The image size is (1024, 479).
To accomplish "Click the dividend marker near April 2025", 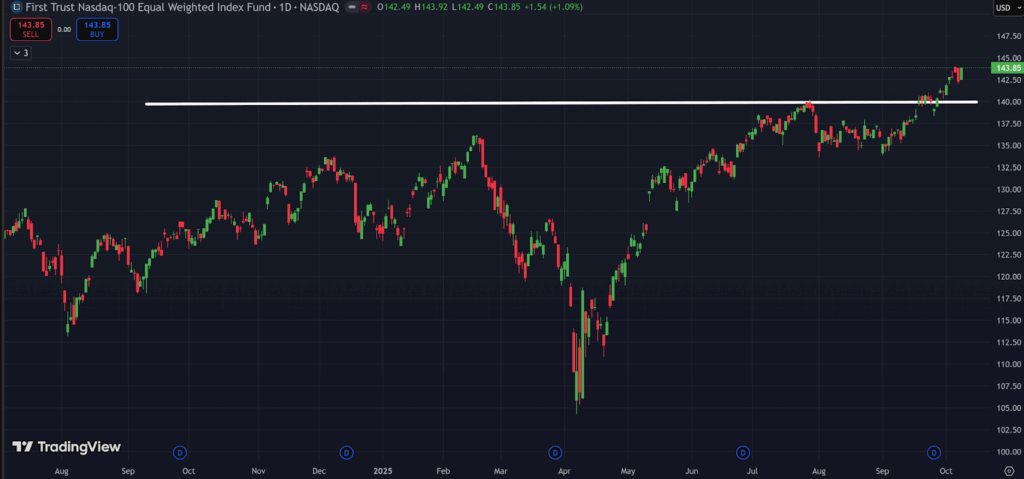I will point(555,452).
